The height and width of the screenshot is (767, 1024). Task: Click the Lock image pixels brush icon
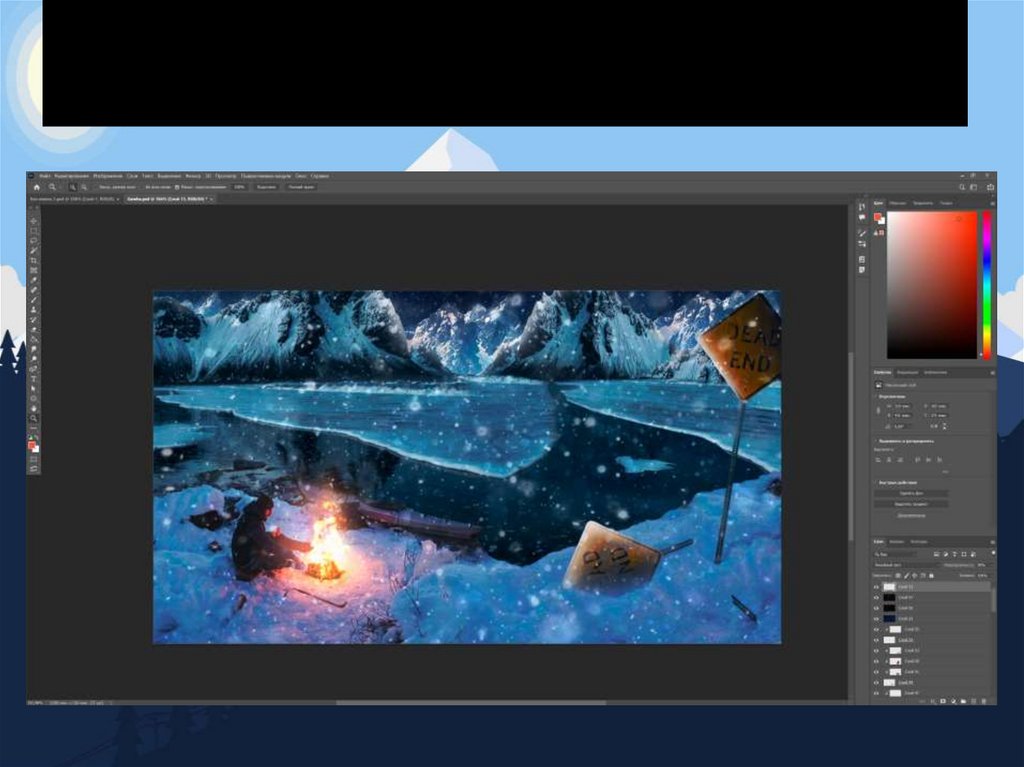pos(906,576)
